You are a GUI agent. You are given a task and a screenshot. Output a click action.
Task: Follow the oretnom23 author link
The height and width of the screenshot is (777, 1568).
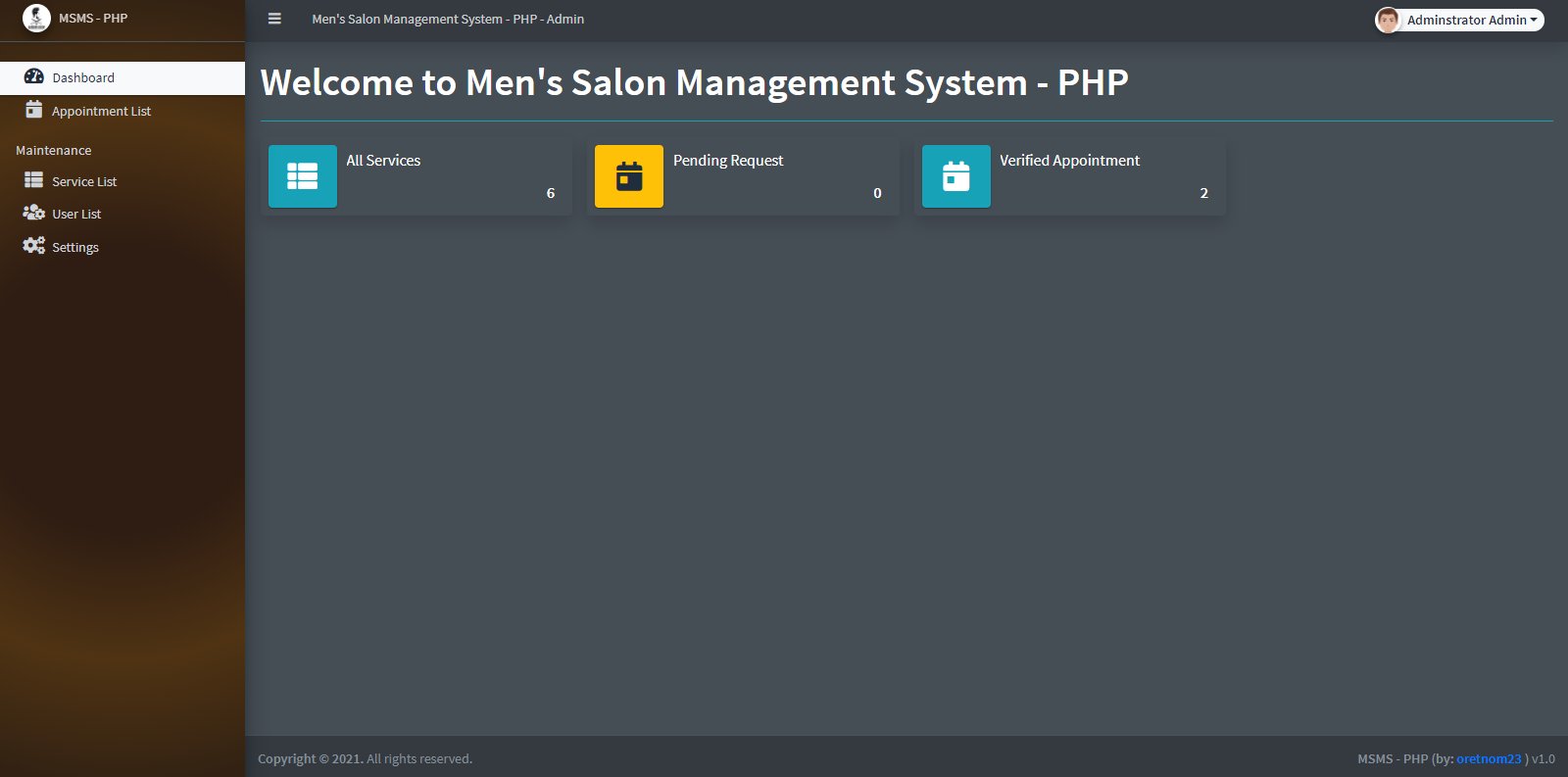click(x=1489, y=758)
